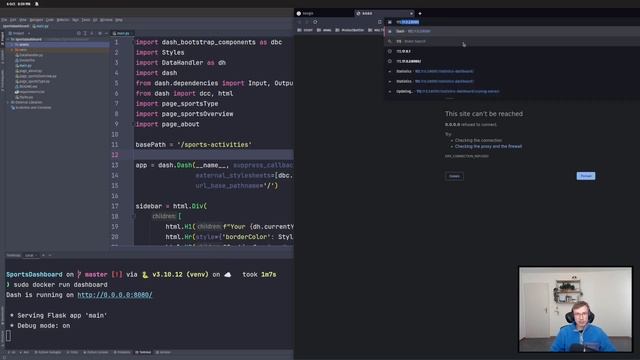This screenshot has height=360, width=640.
Task: Go back in the browser
Action: coord(299,22)
